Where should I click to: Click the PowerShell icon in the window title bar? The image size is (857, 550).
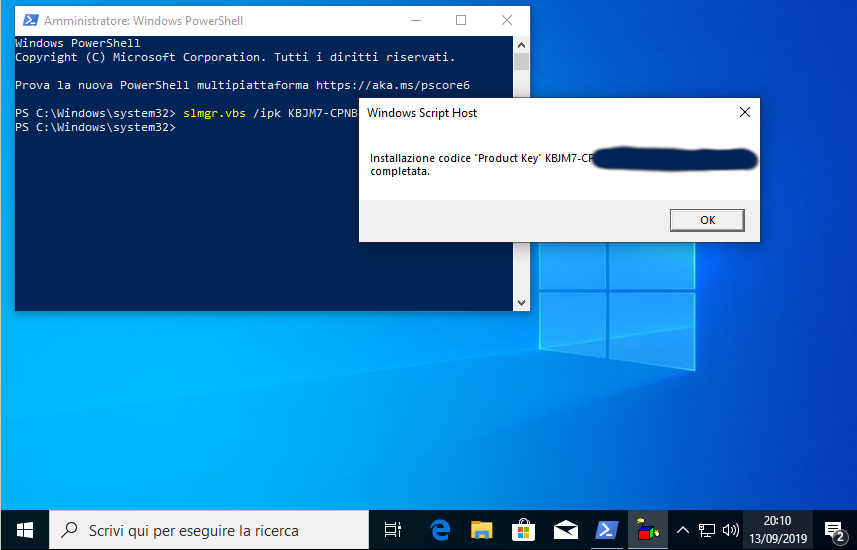[x=31, y=20]
